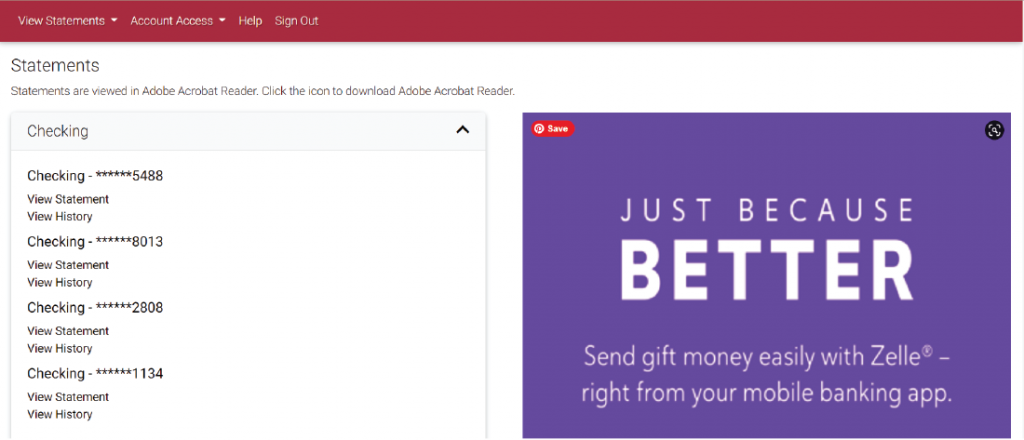Viewport: 1024px width, 440px height.
Task: Click the Statements page heading
Action: pos(55,66)
